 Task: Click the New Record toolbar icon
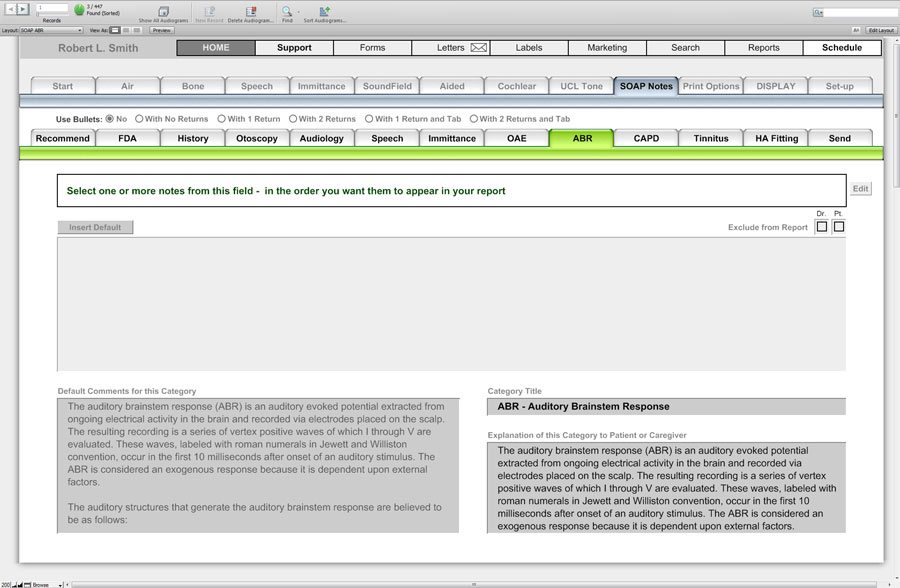click(210, 11)
